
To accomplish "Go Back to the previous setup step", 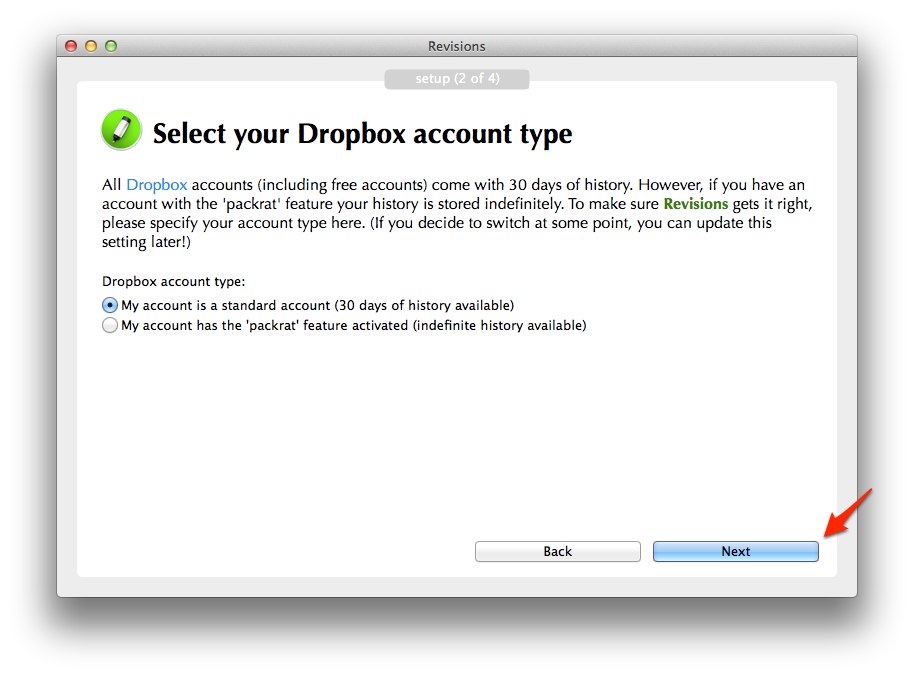I will (558, 551).
